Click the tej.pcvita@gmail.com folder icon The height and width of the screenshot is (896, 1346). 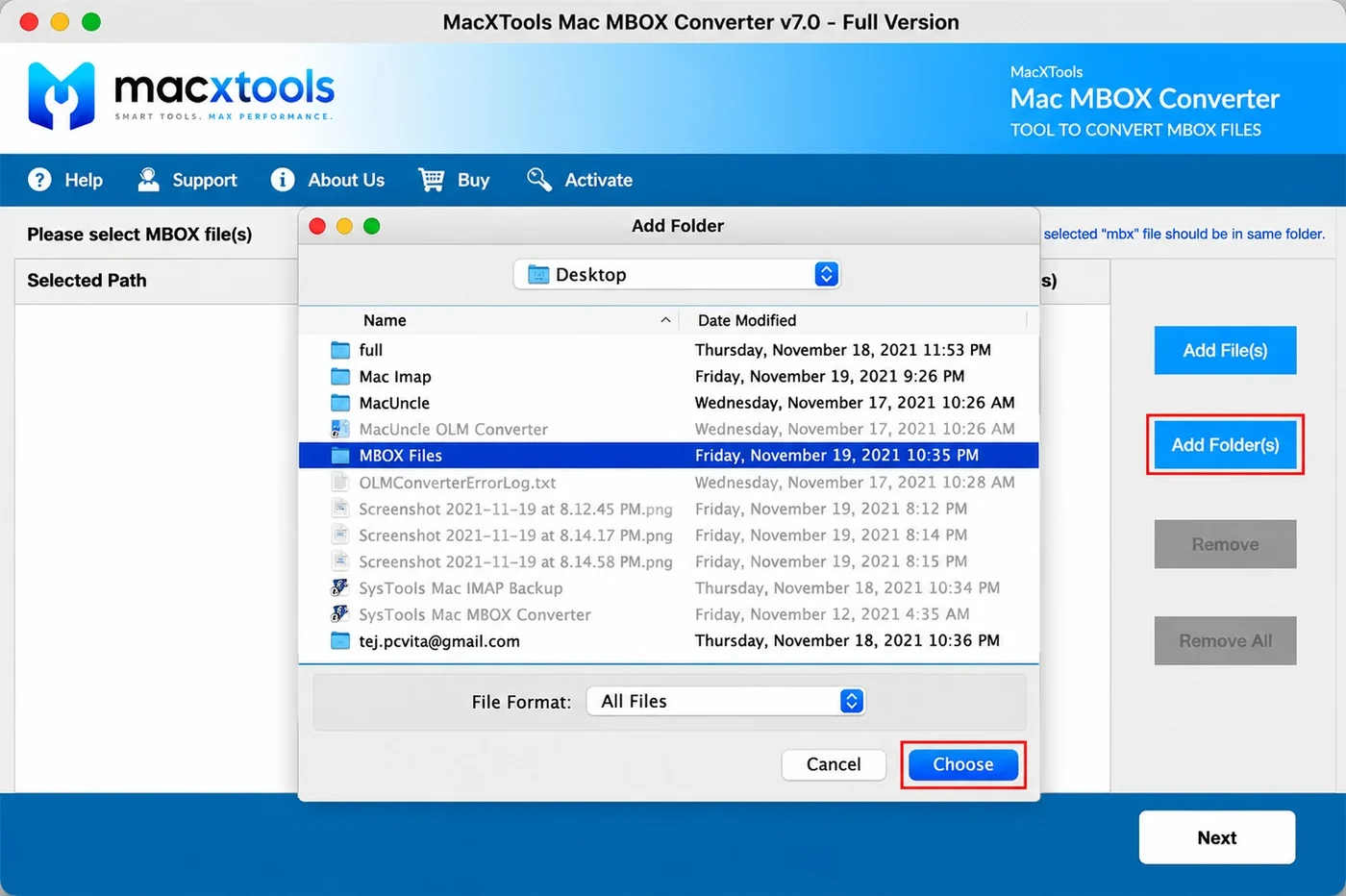pos(340,640)
